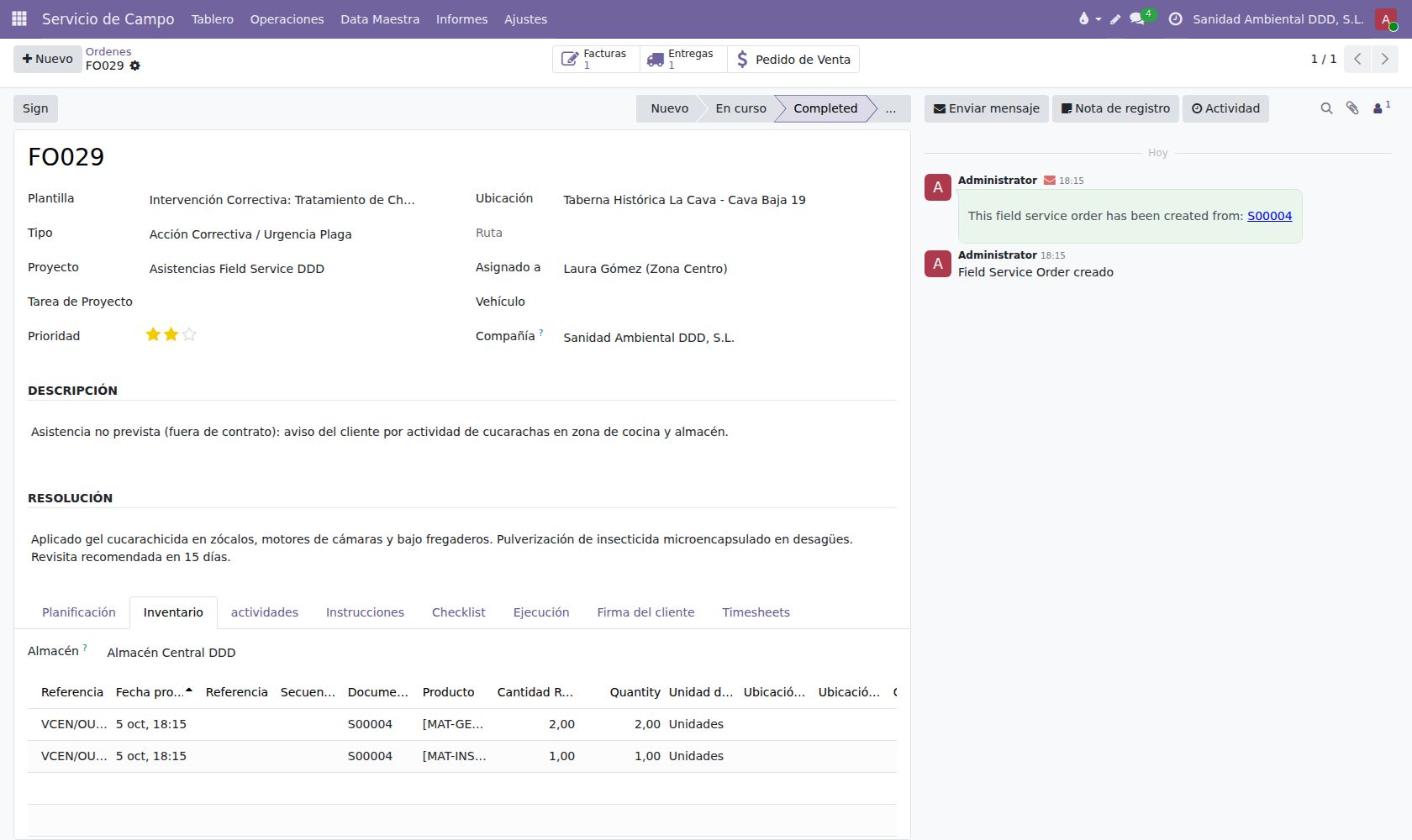
Task: Set priority to the second star
Action: pyautogui.click(x=171, y=334)
